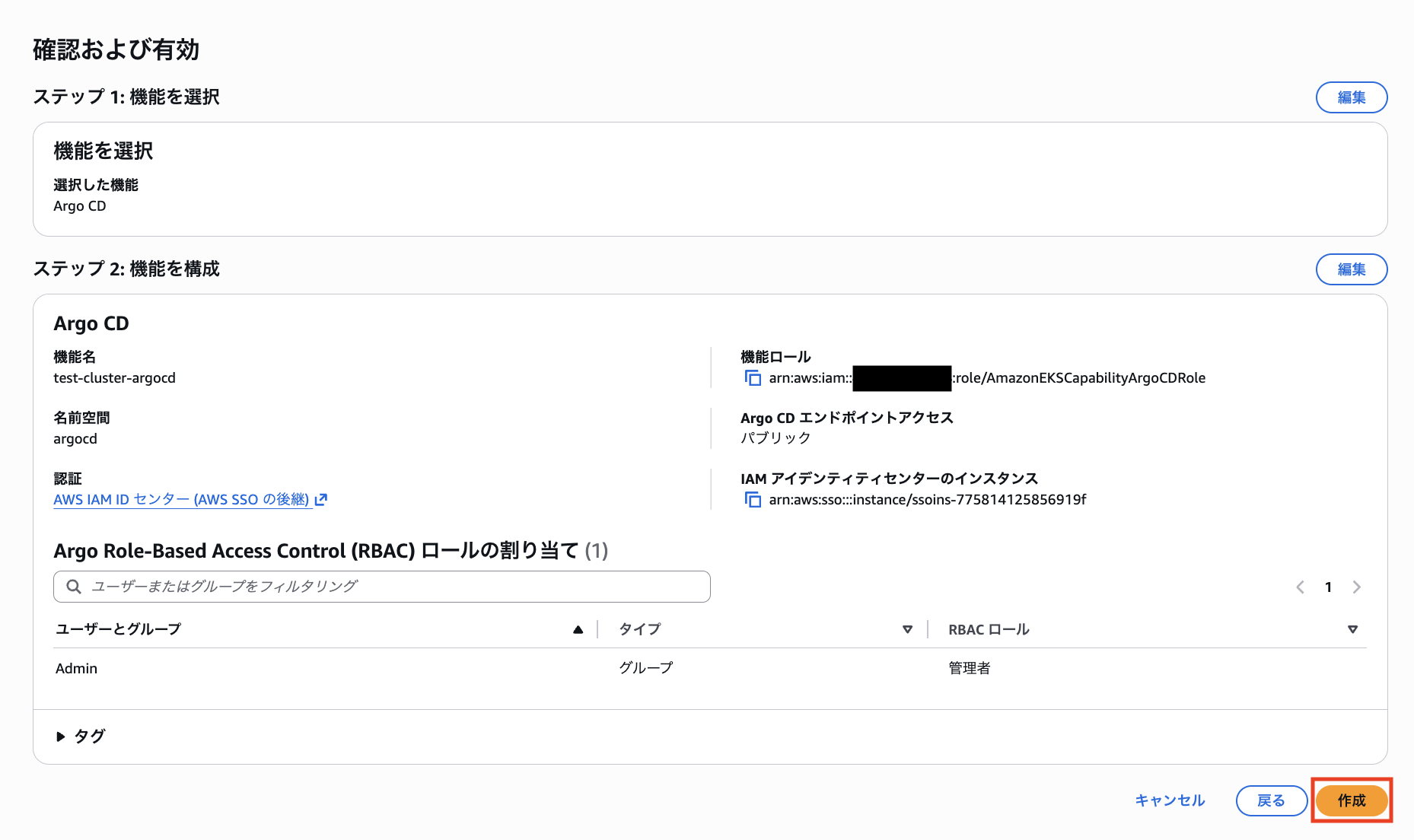The height and width of the screenshot is (840, 1414).
Task: Go back with the 戻る button
Action: coord(1271,800)
